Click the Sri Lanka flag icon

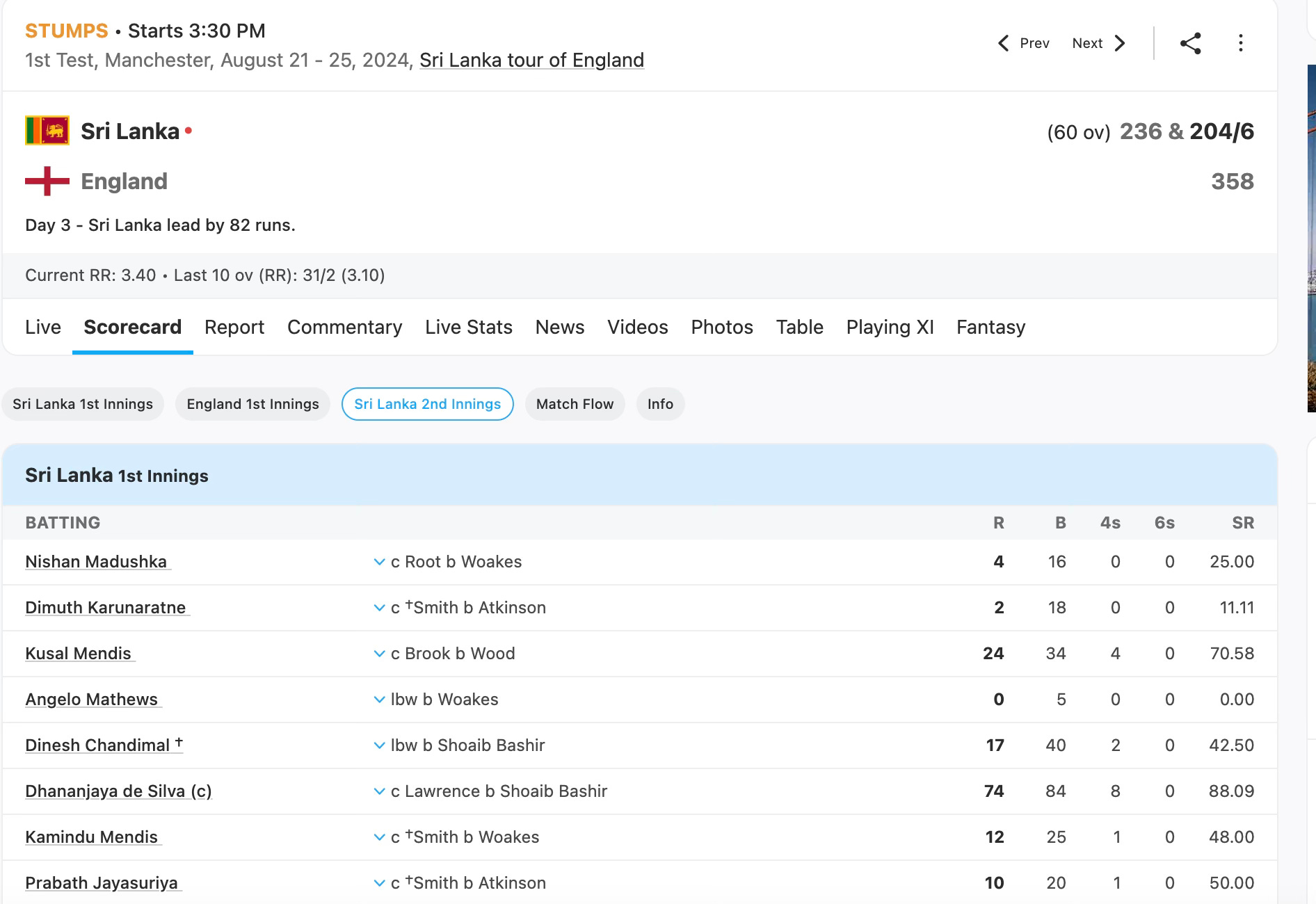[47, 131]
